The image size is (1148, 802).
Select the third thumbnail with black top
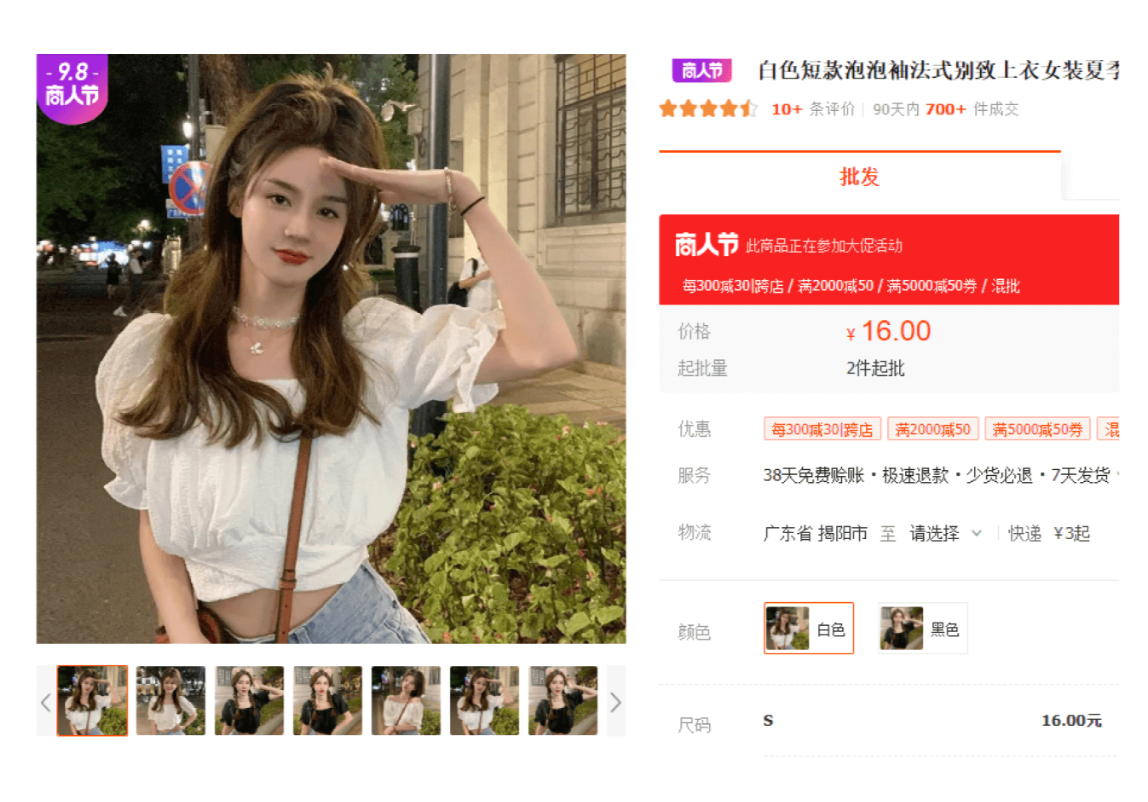249,701
